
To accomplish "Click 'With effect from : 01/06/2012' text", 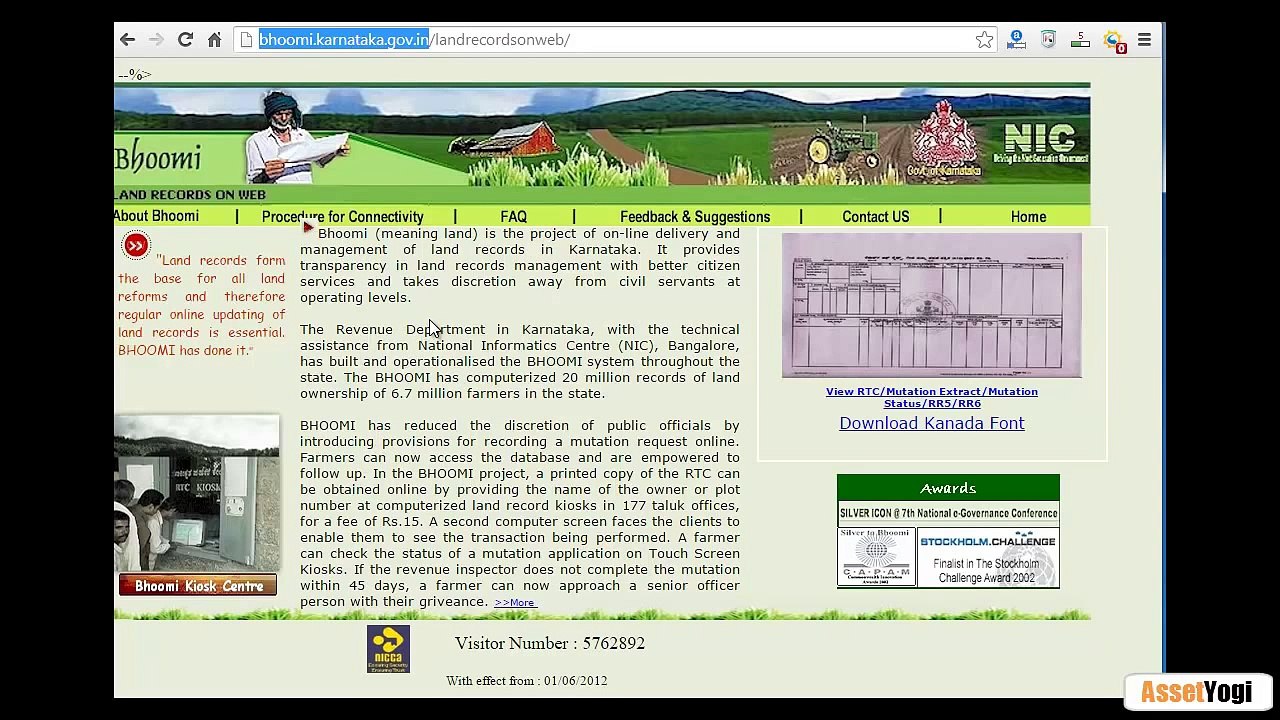I will click(x=527, y=681).
